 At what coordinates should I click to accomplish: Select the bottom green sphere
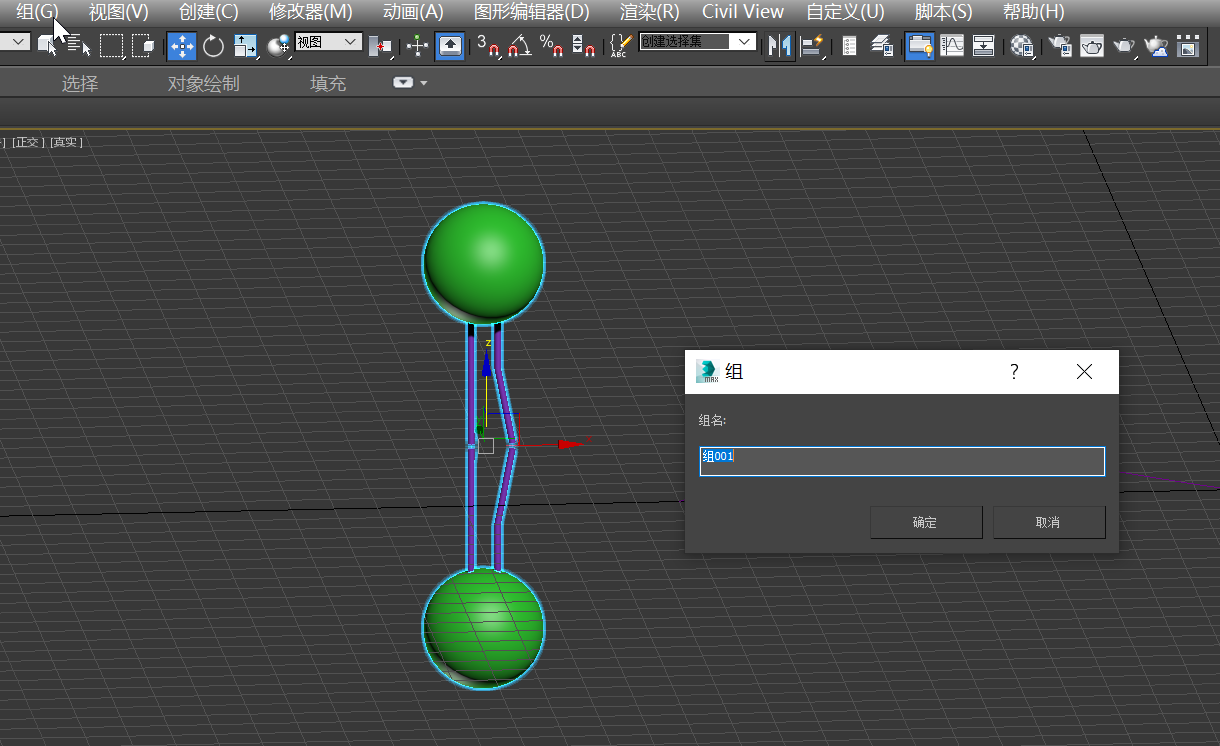tap(484, 628)
